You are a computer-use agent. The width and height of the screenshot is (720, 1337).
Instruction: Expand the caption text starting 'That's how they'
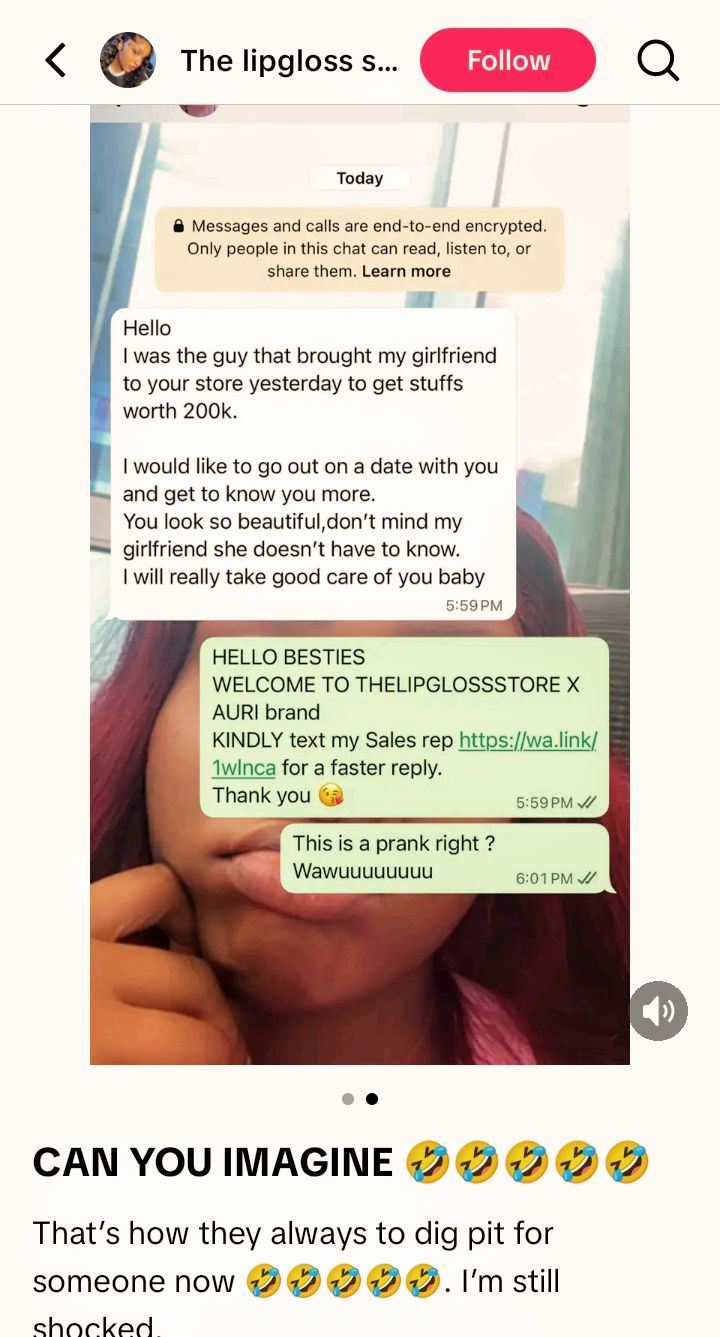[x=296, y=1282]
